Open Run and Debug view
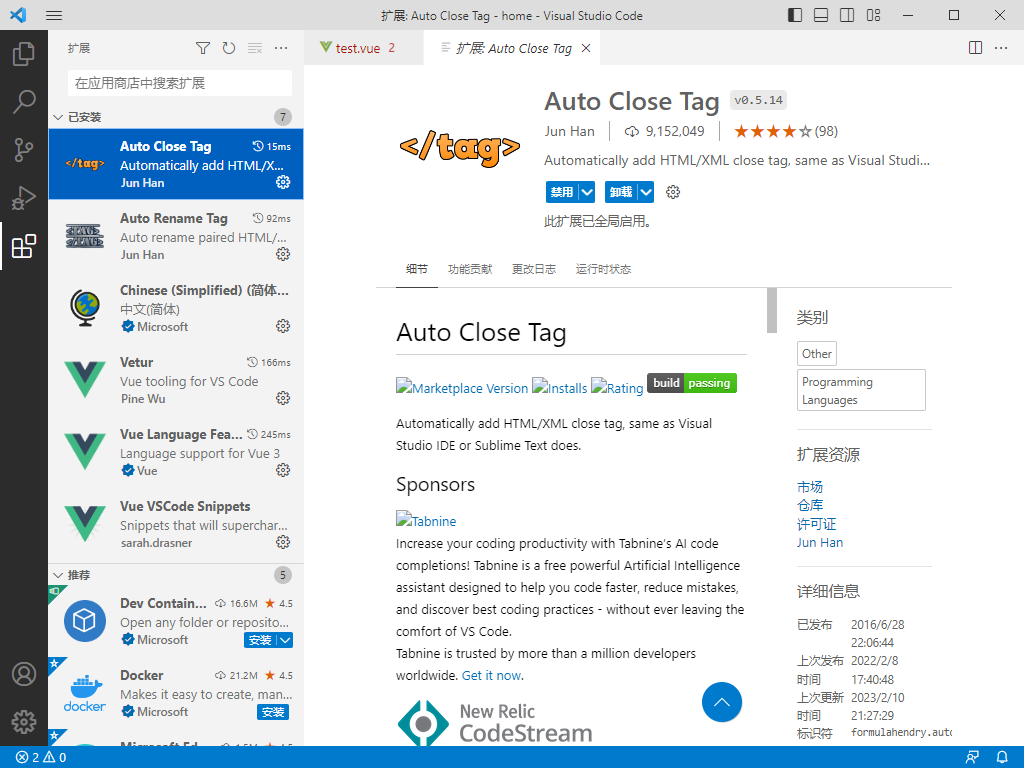 (x=24, y=198)
